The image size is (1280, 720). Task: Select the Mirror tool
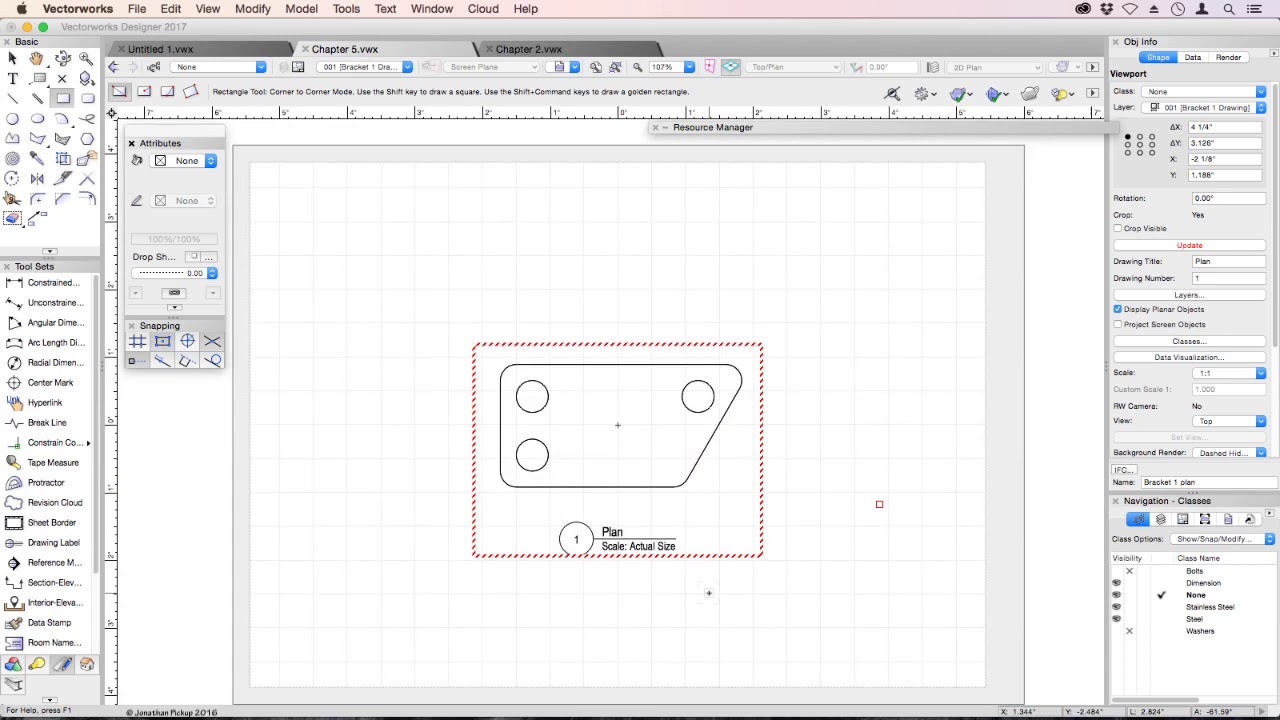tap(37, 178)
